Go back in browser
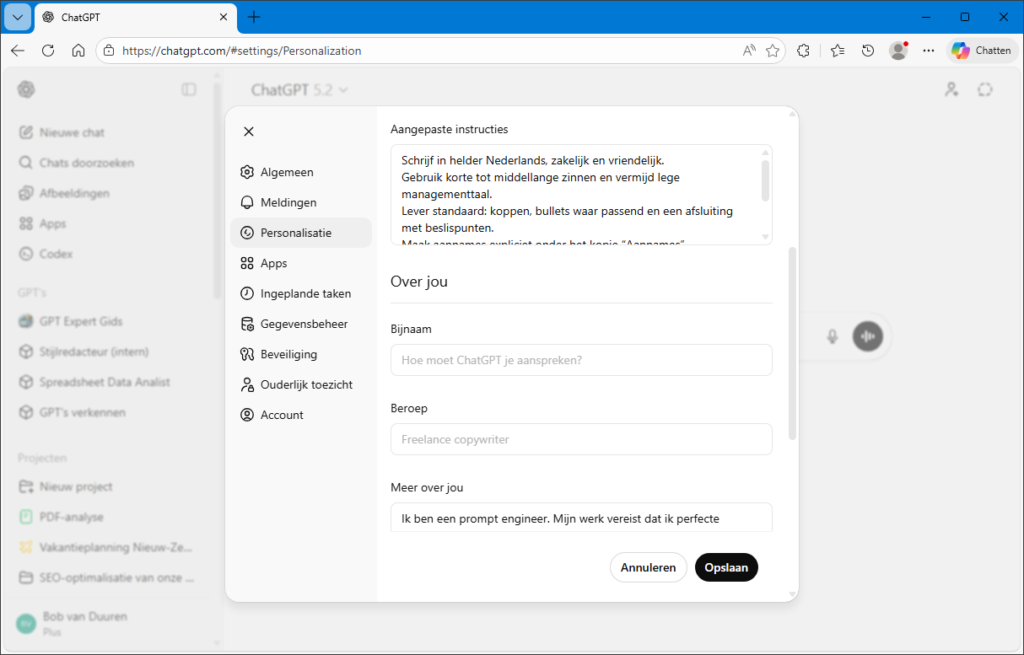The image size is (1024, 655). point(18,50)
